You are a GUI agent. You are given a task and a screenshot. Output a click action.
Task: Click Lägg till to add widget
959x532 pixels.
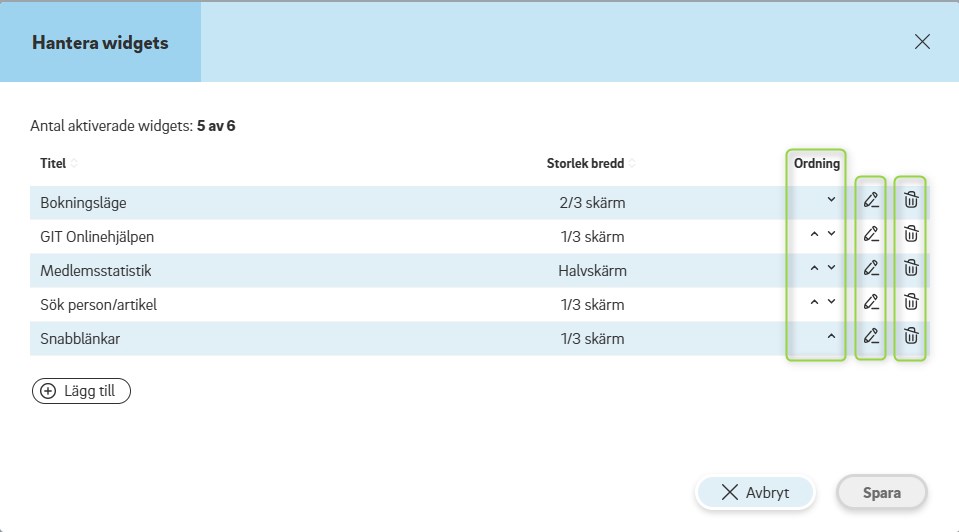[81, 391]
